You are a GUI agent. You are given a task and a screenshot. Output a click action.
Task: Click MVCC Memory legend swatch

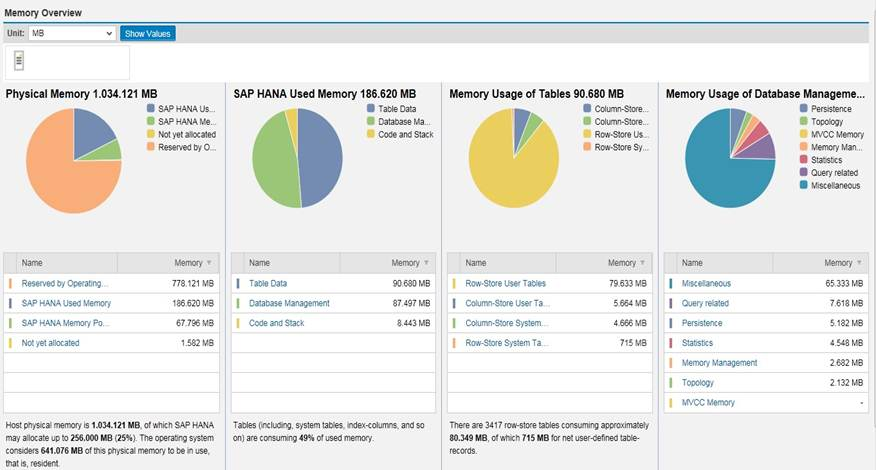pyautogui.click(x=803, y=134)
